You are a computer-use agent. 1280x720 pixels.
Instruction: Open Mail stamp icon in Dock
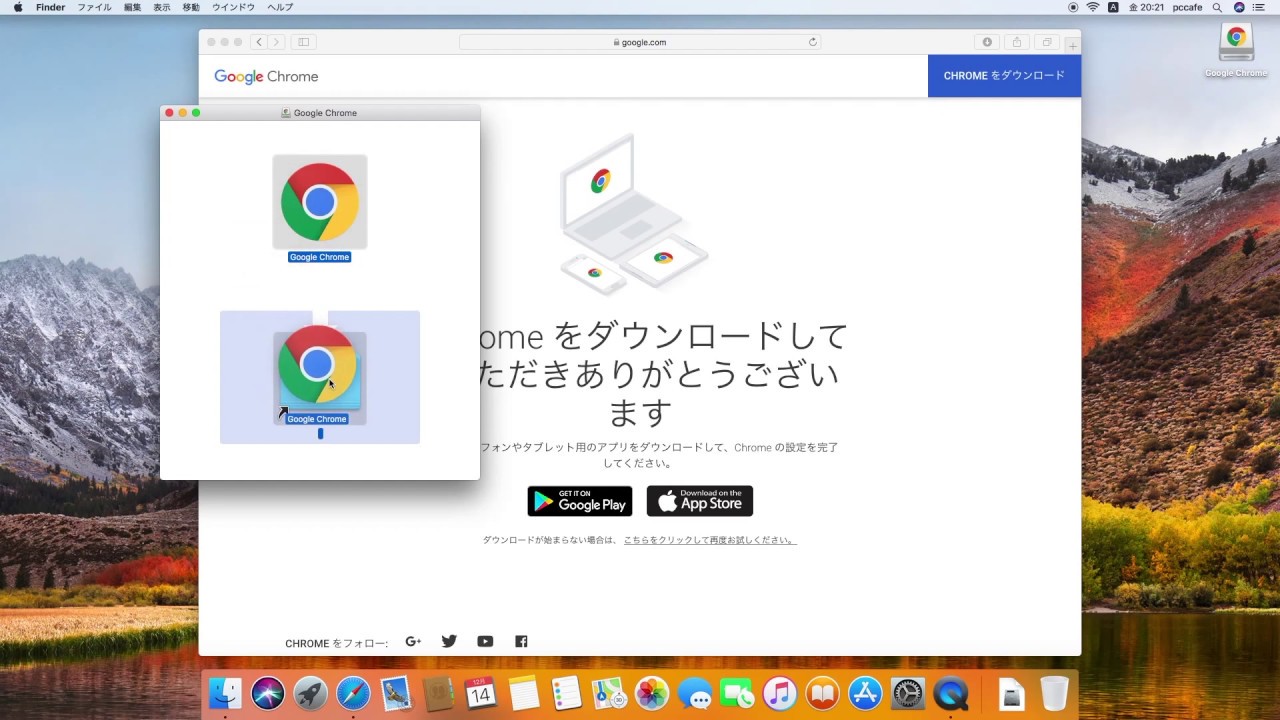click(x=396, y=693)
